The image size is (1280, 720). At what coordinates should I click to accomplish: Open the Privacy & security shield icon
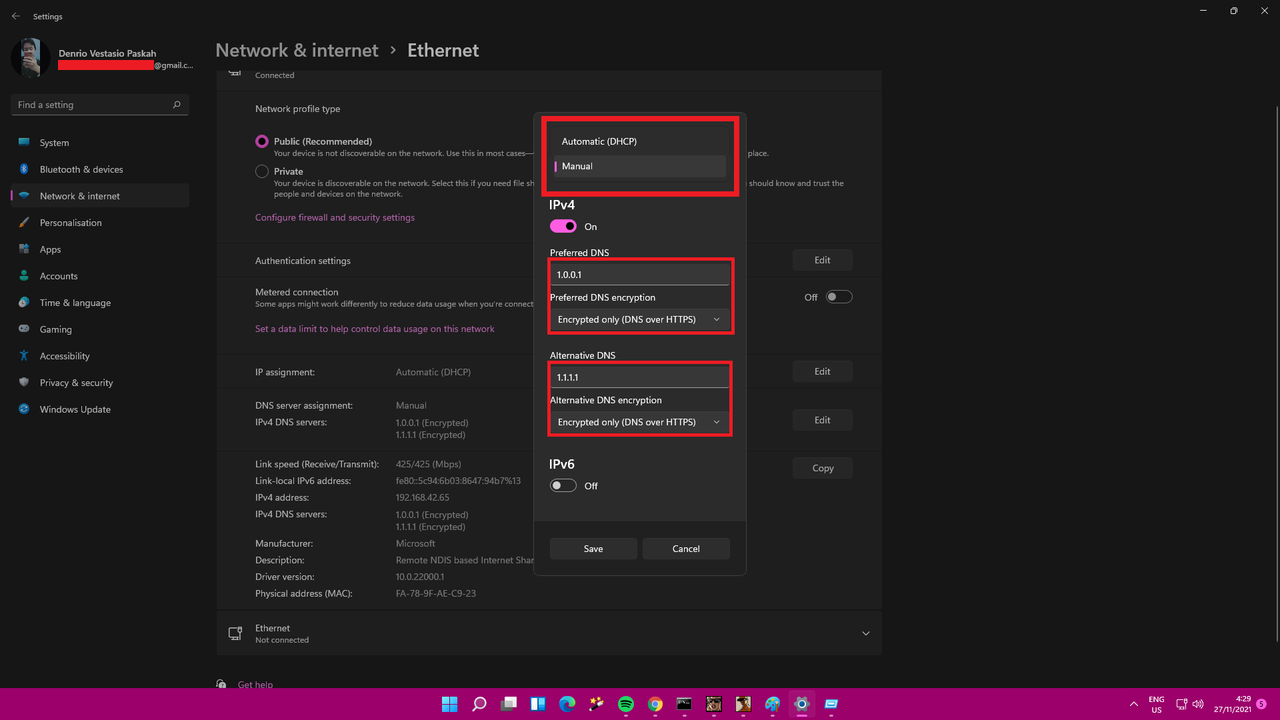click(x=24, y=383)
